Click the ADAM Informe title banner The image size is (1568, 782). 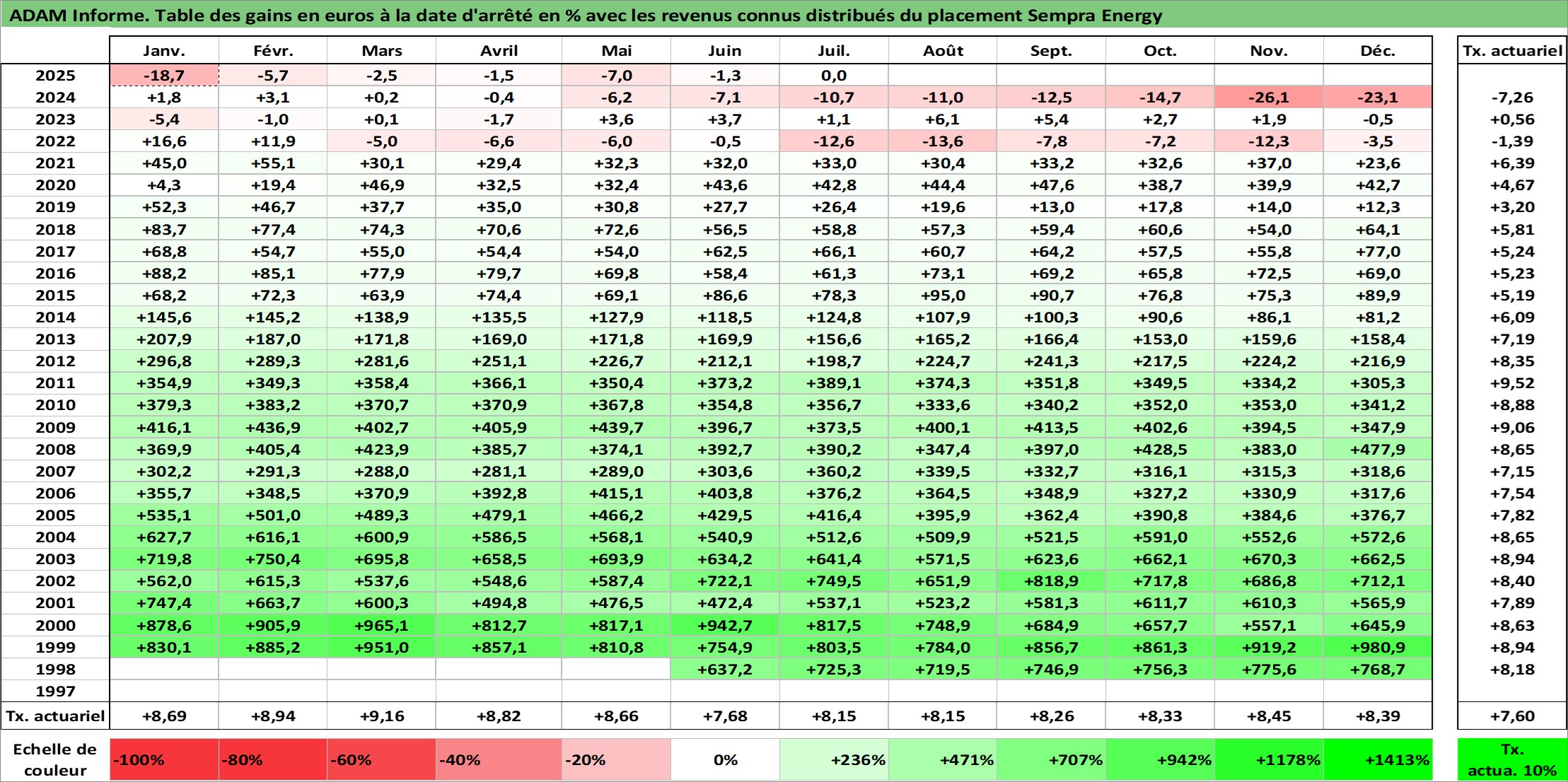click(x=784, y=15)
